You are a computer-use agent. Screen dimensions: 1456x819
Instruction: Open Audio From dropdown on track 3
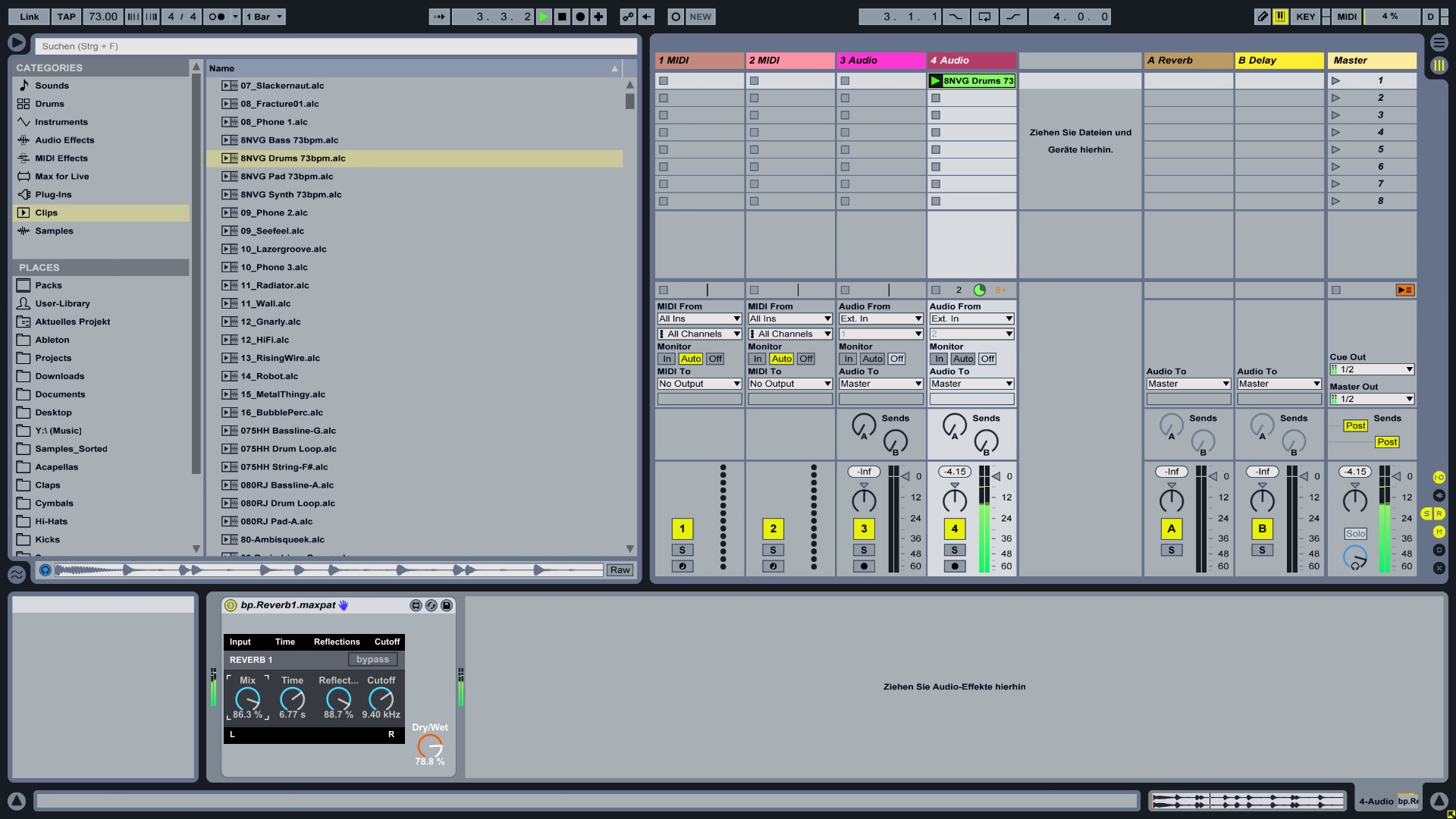pos(880,318)
